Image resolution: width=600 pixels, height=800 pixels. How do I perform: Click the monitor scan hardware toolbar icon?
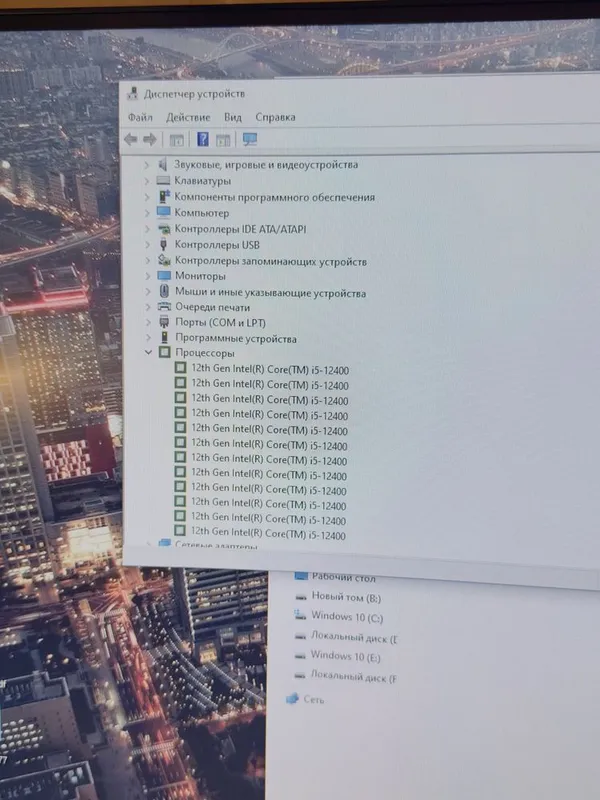(x=249, y=139)
